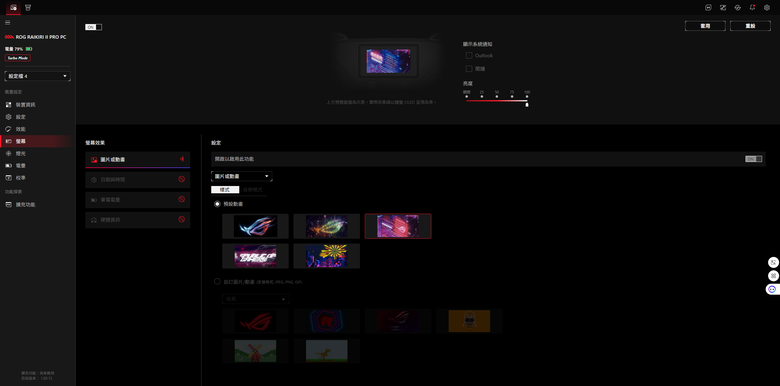Image resolution: width=780 pixels, height=386 pixels.
Task: Open the chat assistant floating icon
Action: click(773, 289)
